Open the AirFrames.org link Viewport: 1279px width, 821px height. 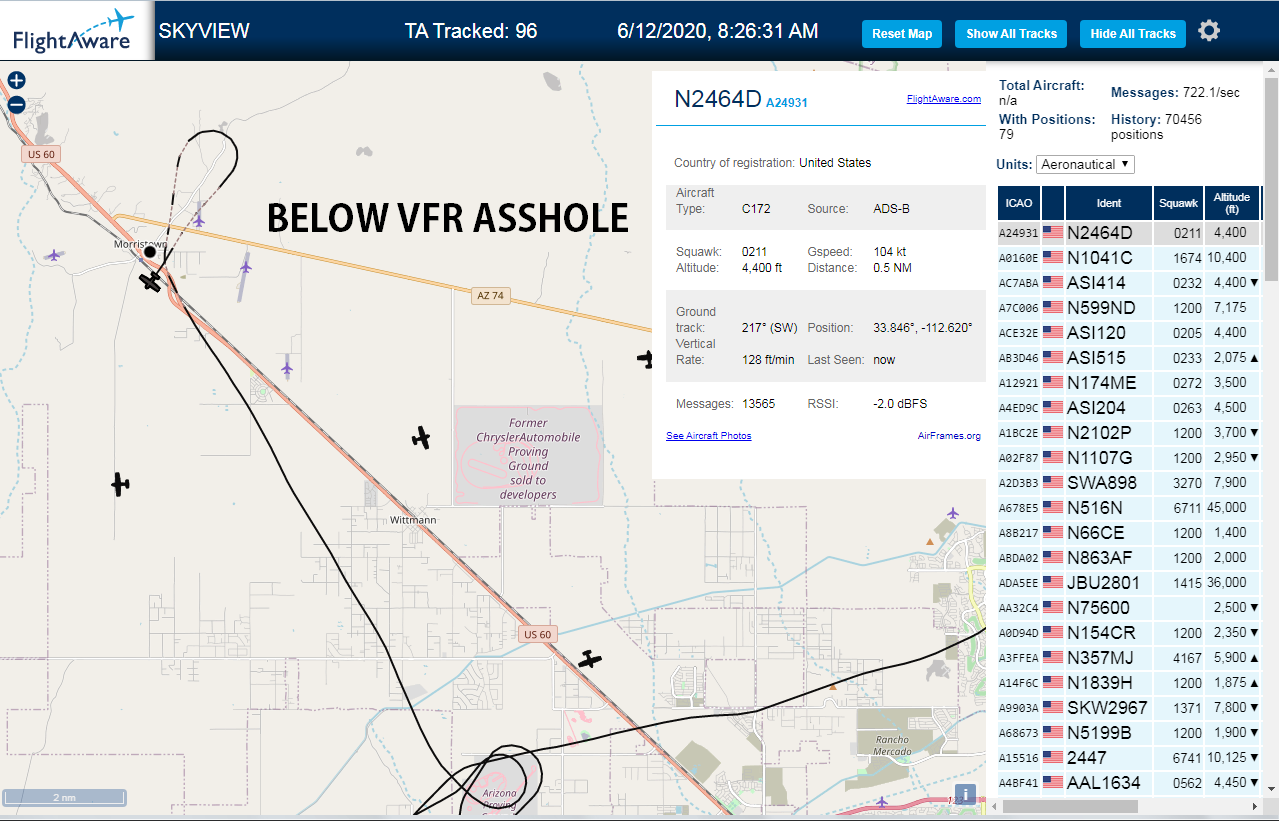pos(949,436)
